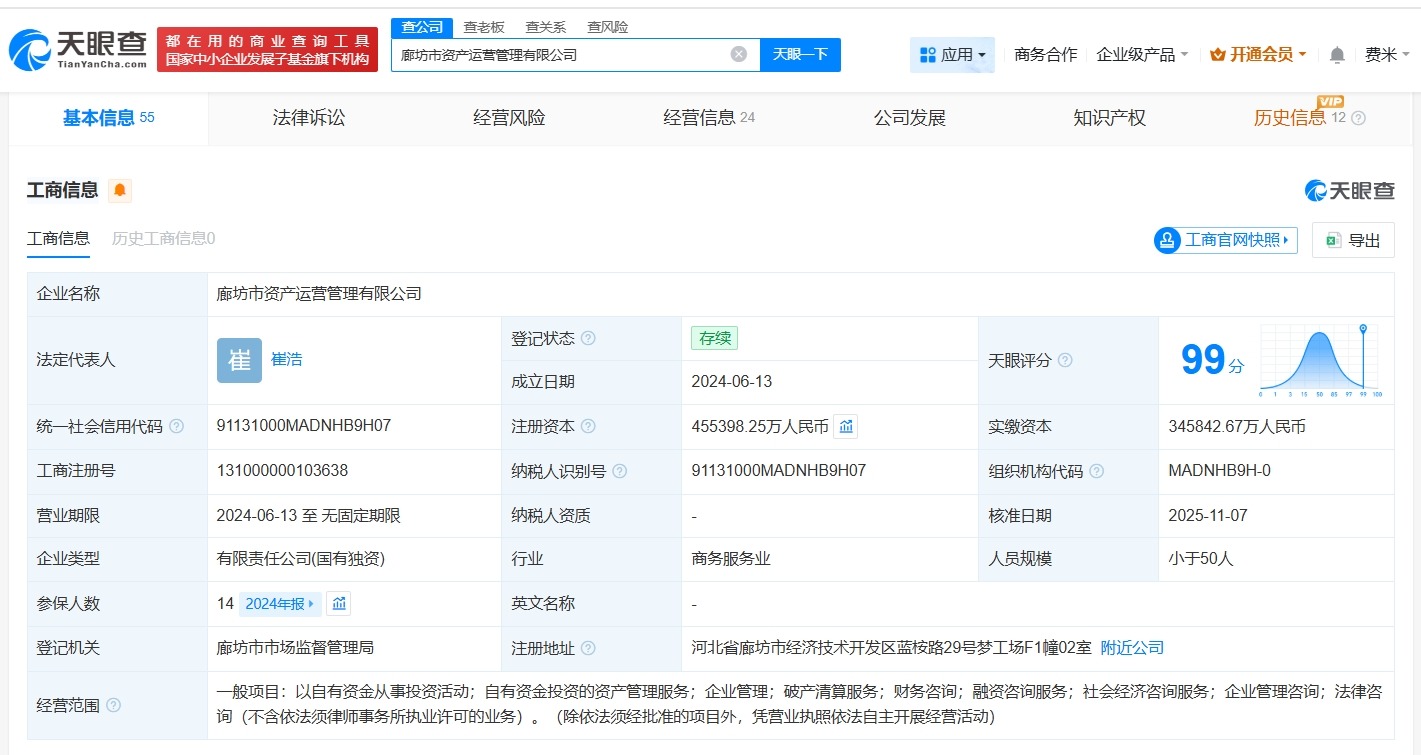
Task: Click the 天眼一下 search button
Action: 800,54
